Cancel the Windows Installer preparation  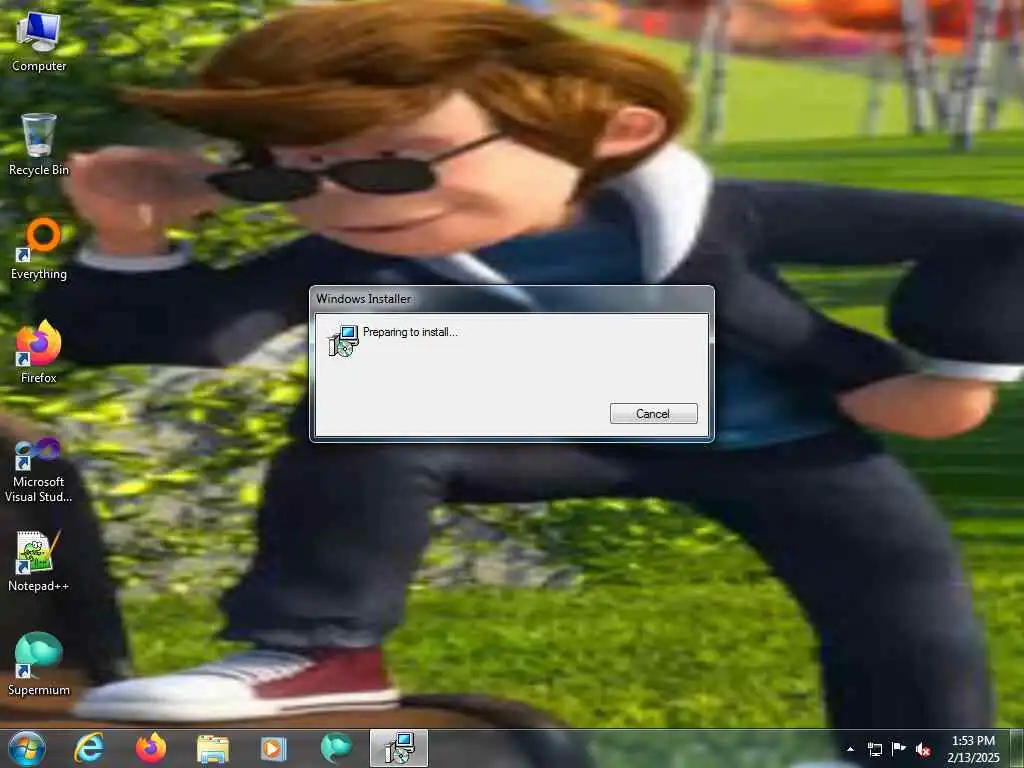click(653, 413)
